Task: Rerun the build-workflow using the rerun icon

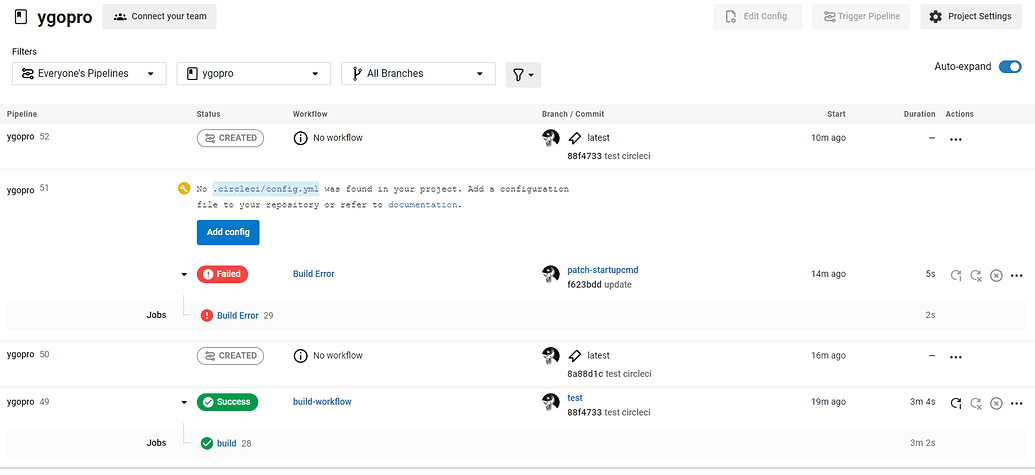Action: click(956, 403)
